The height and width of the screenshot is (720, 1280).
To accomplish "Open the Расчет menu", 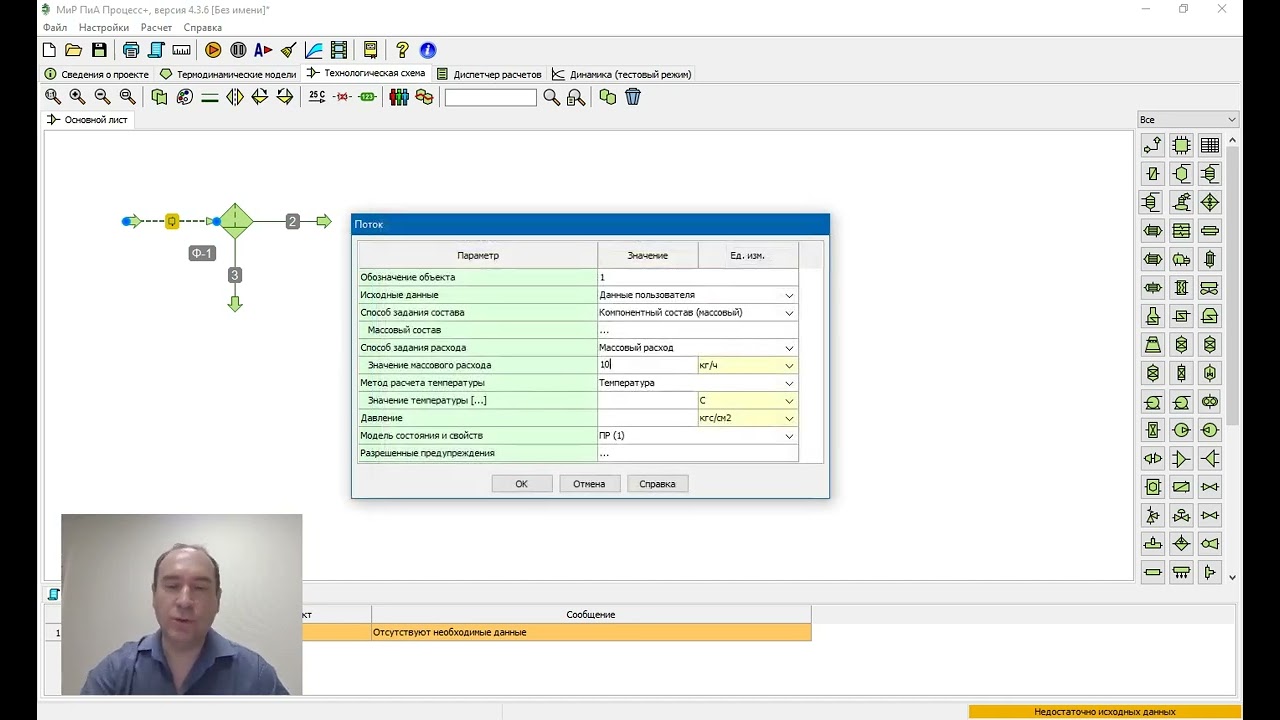I will point(156,27).
